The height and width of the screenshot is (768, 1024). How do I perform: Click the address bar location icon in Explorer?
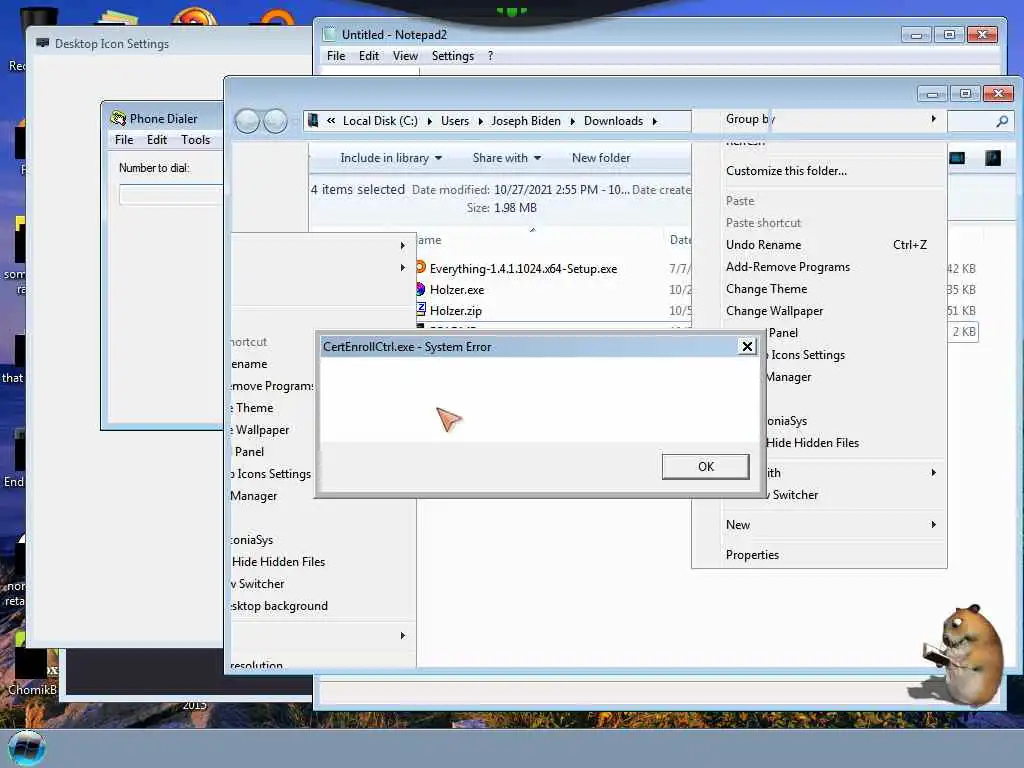pyautogui.click(x=313, y=120)
